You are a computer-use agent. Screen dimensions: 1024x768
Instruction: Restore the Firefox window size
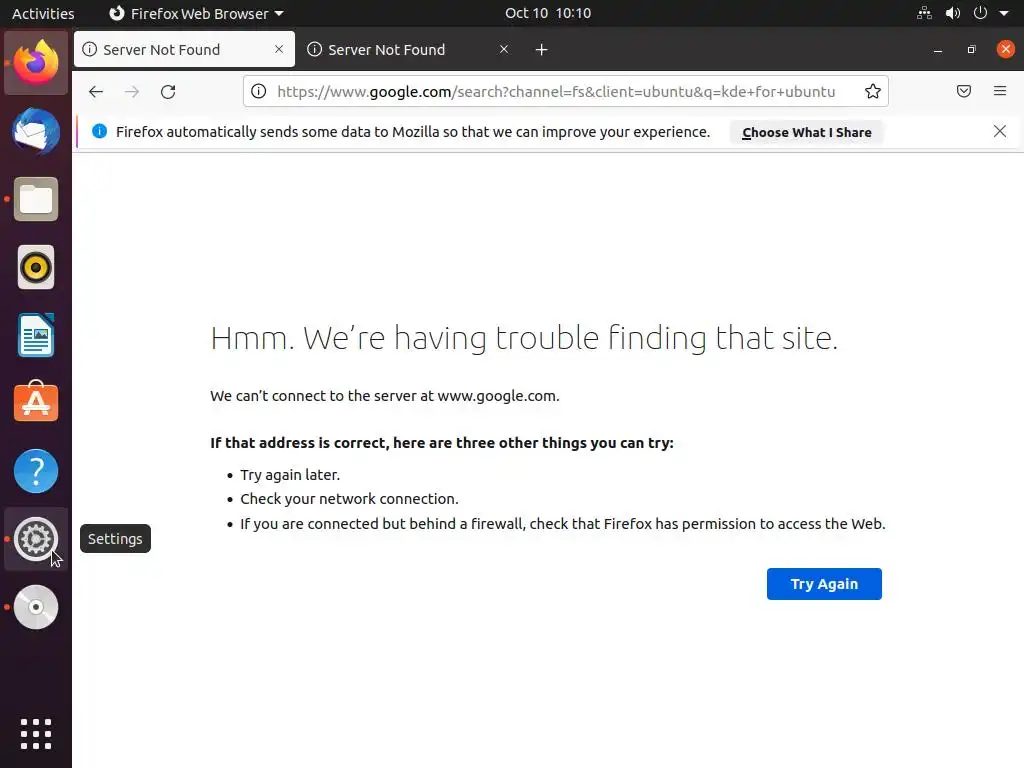tap(972, 50)
